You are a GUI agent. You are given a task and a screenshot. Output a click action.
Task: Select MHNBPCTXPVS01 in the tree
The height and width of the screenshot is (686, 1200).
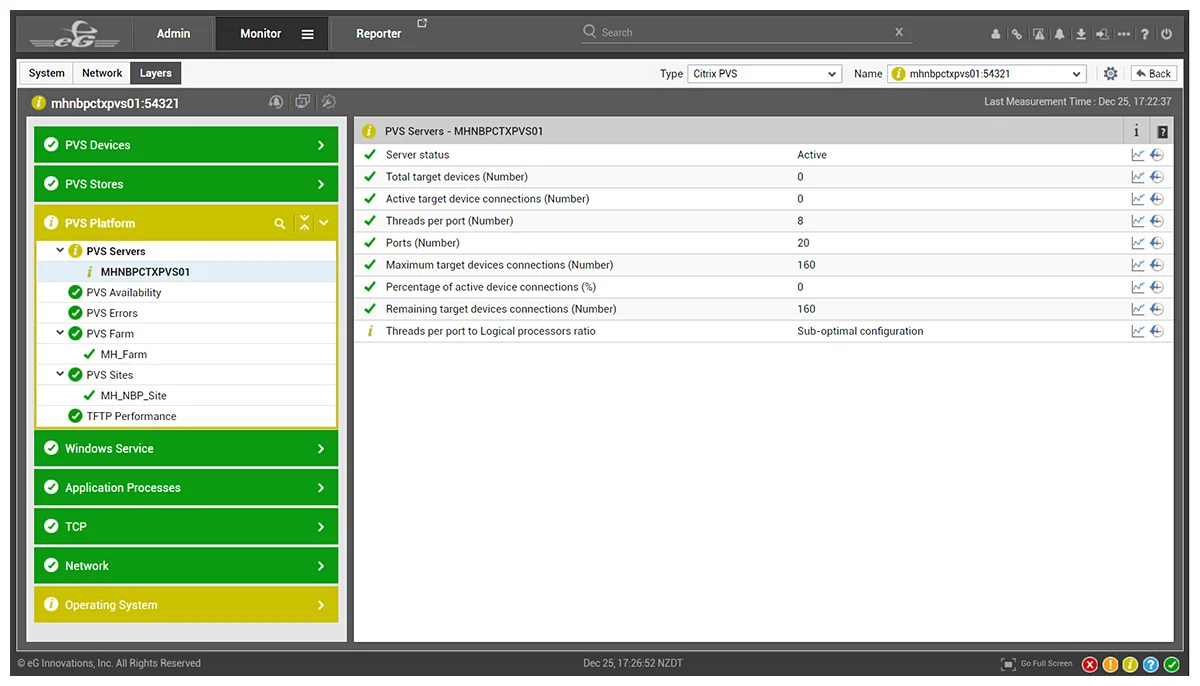[145, 272]
